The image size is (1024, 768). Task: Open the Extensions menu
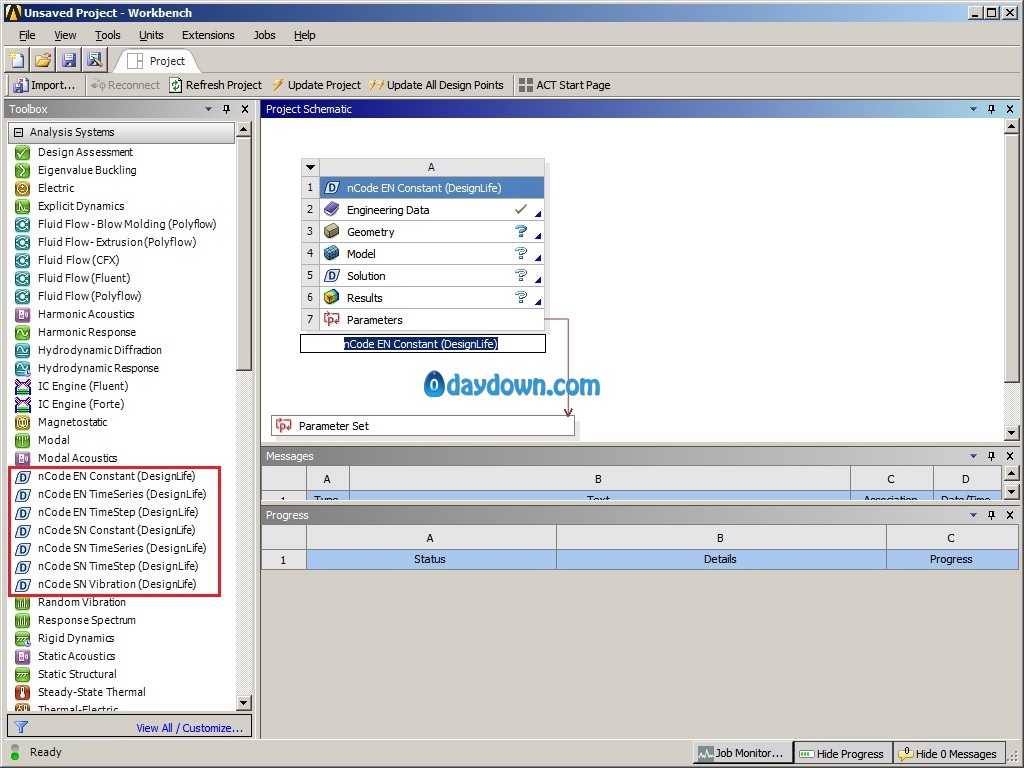[x=208, y=35]
